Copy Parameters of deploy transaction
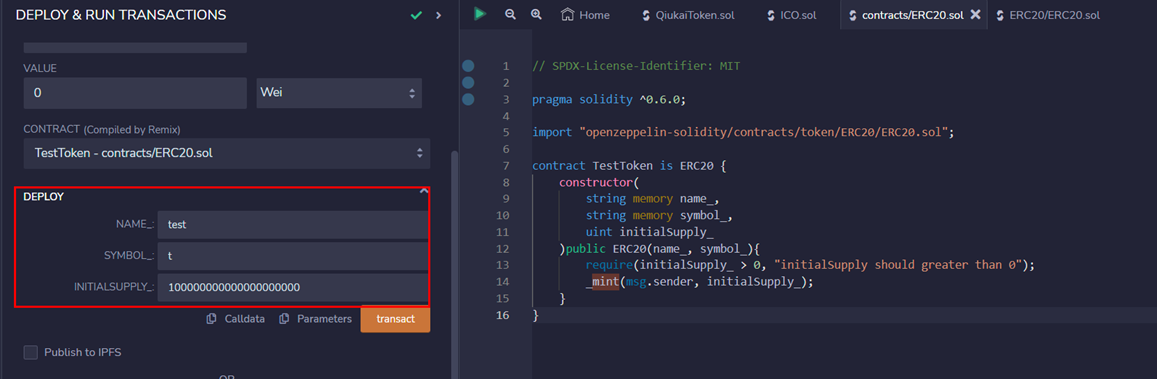Viewport: 1157px width, 379px height. (x=315, y=319)
